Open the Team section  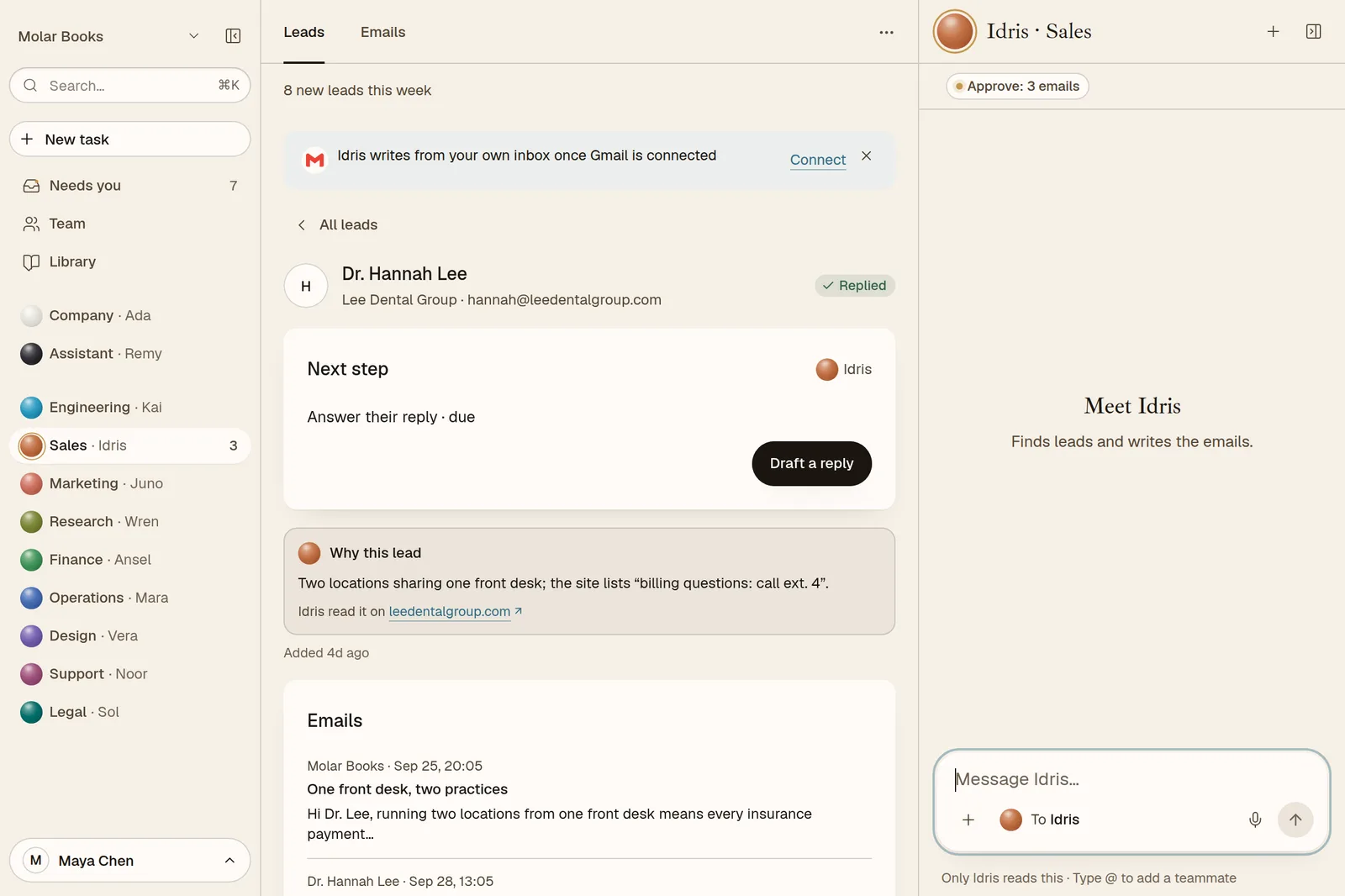[130, 224]
